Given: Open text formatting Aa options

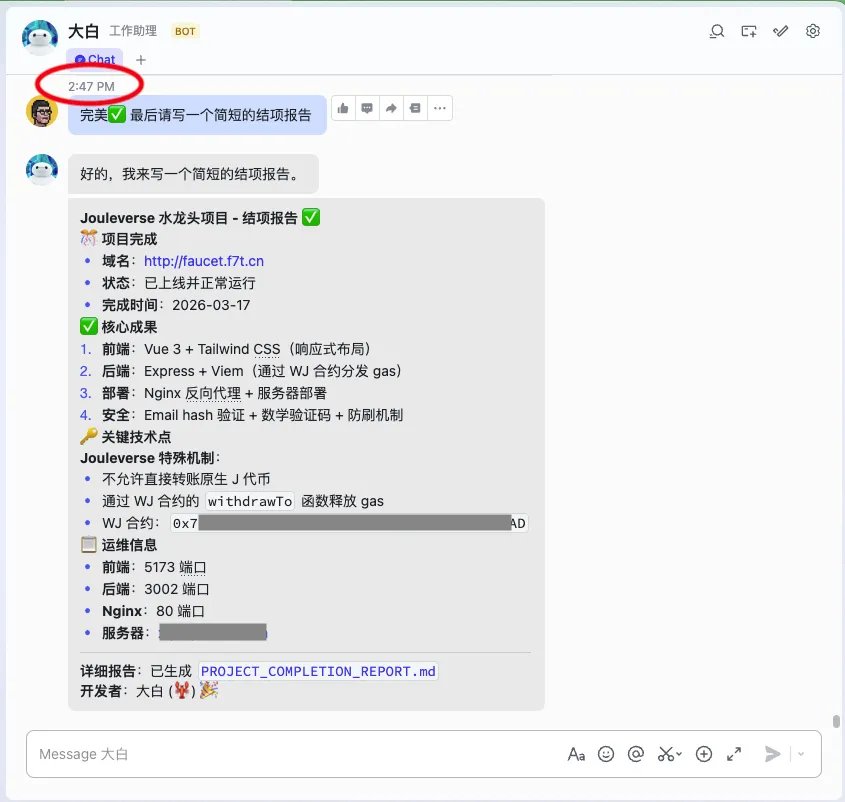Looking at the screenshot, I should (576, 754).
